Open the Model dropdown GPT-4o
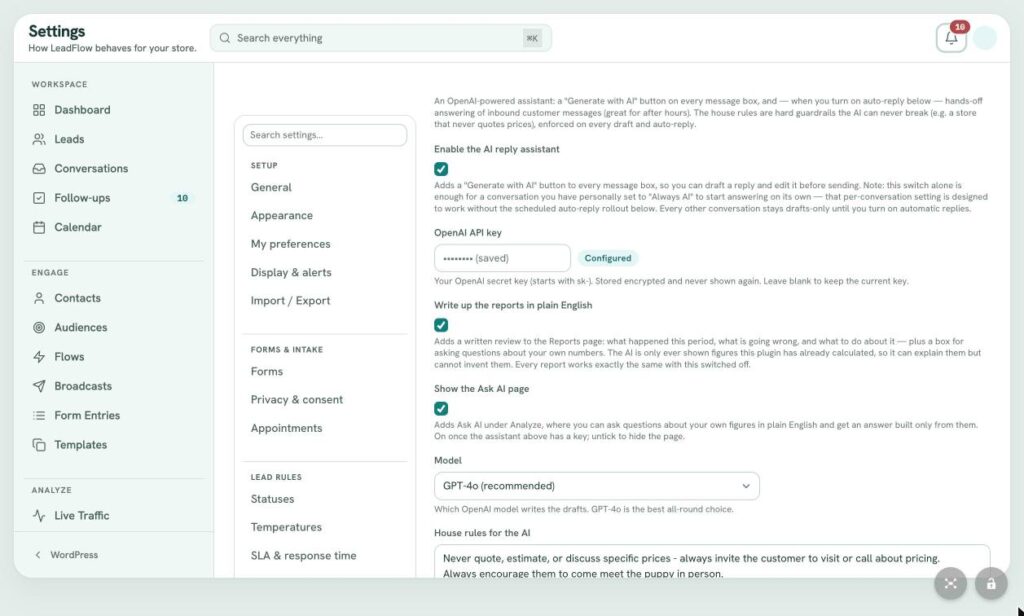 (x=596, y=486)
